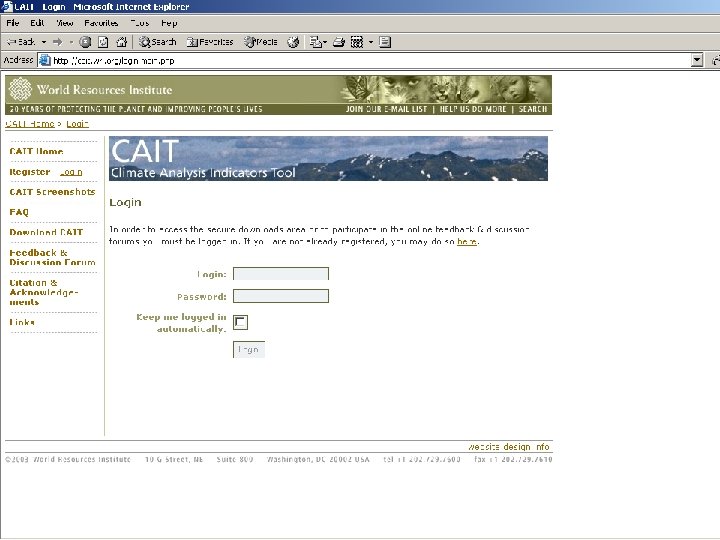Open Feedback & Discussion Forum link

tap(52, 258)
